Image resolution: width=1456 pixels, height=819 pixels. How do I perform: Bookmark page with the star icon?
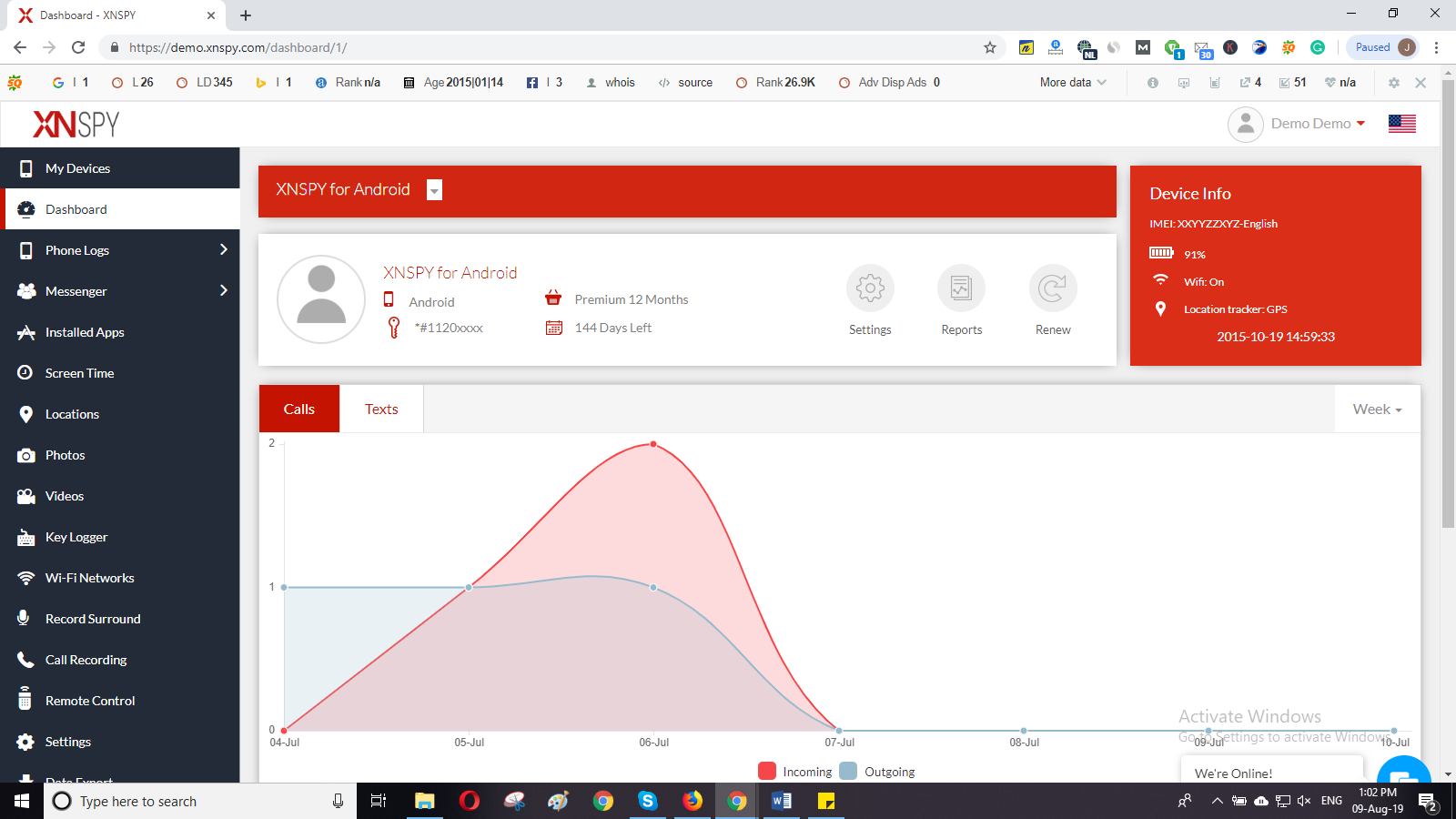click(990, 47)
